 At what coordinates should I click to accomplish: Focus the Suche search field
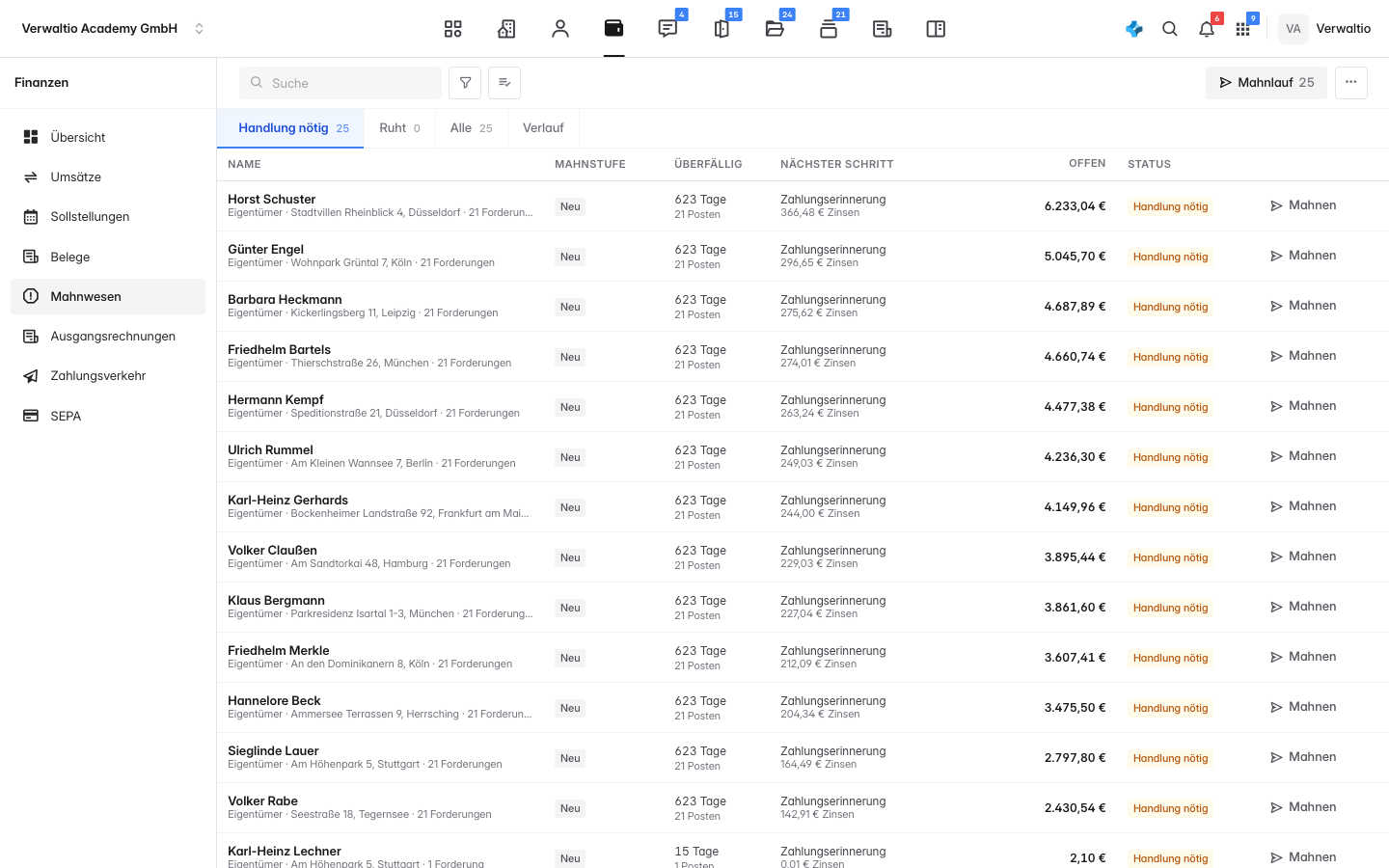point(340,83)
